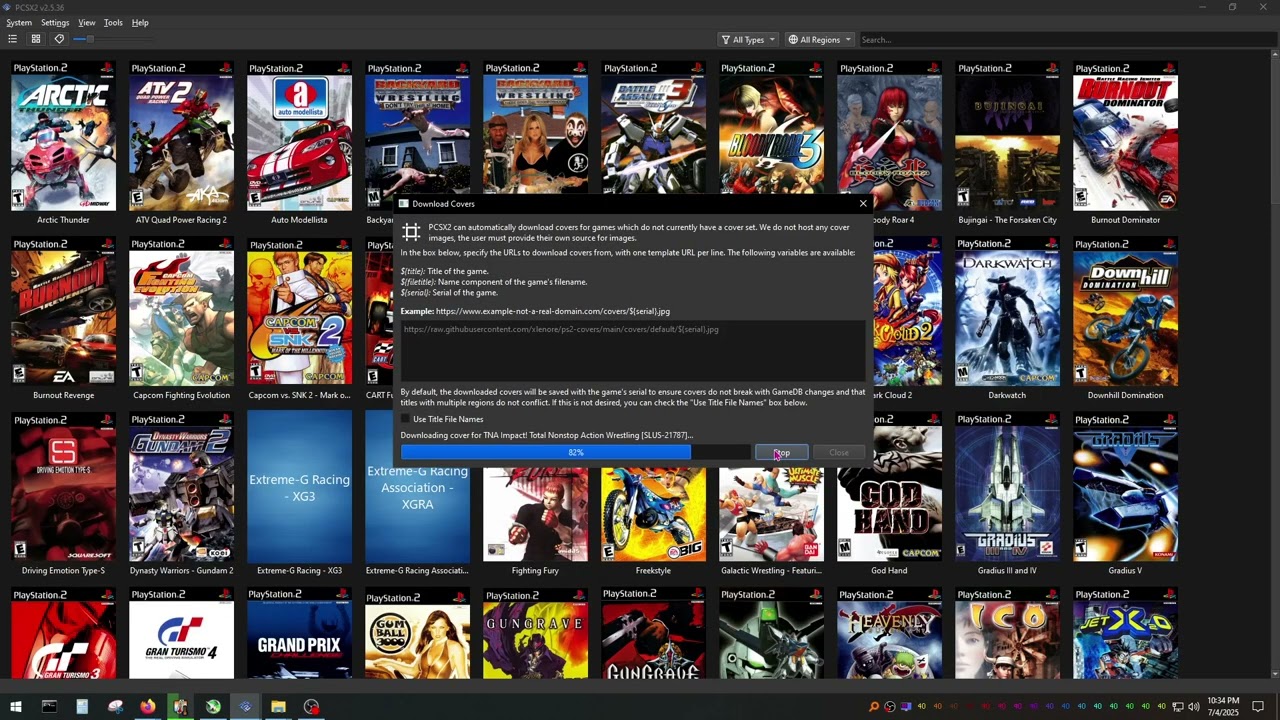Open the Windows Start menu
Screen dimensions: 1280x720
[x=15, y=707]
